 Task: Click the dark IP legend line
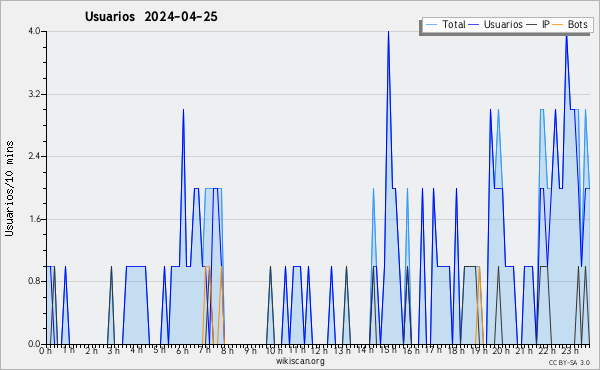tap(532, 25)
